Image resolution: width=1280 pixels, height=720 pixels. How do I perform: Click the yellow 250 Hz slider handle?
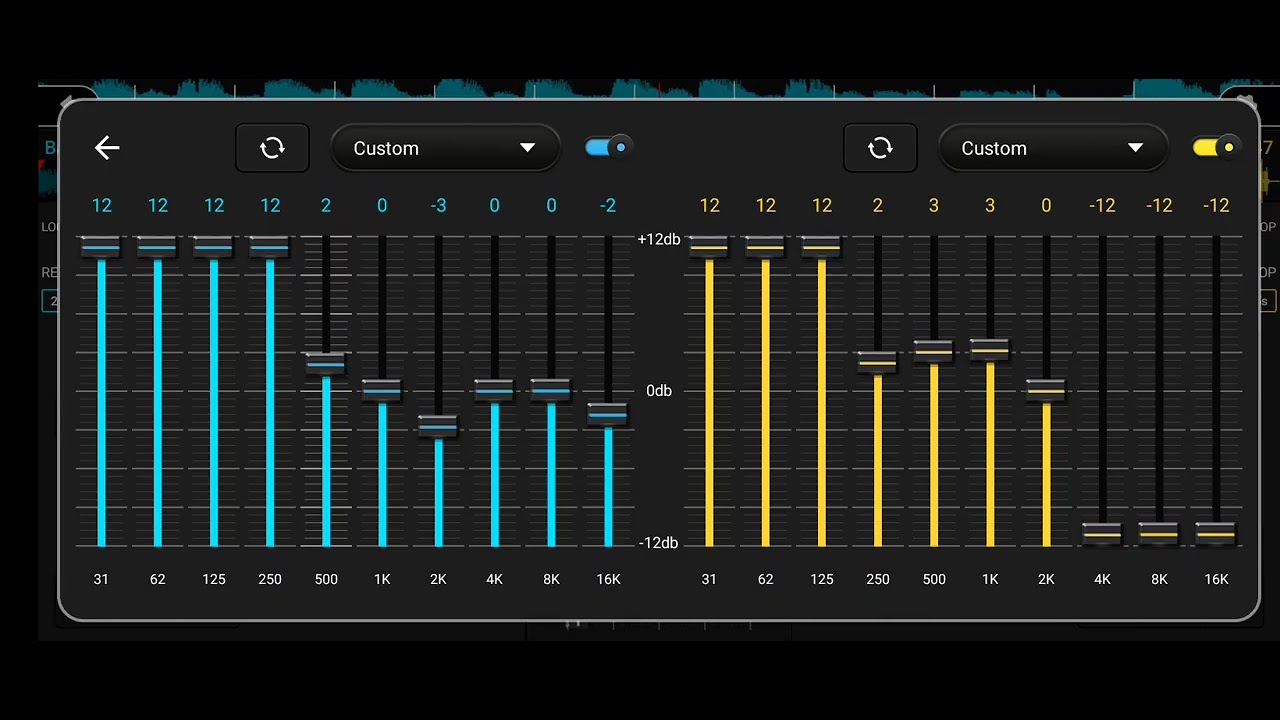coord(878,362)
